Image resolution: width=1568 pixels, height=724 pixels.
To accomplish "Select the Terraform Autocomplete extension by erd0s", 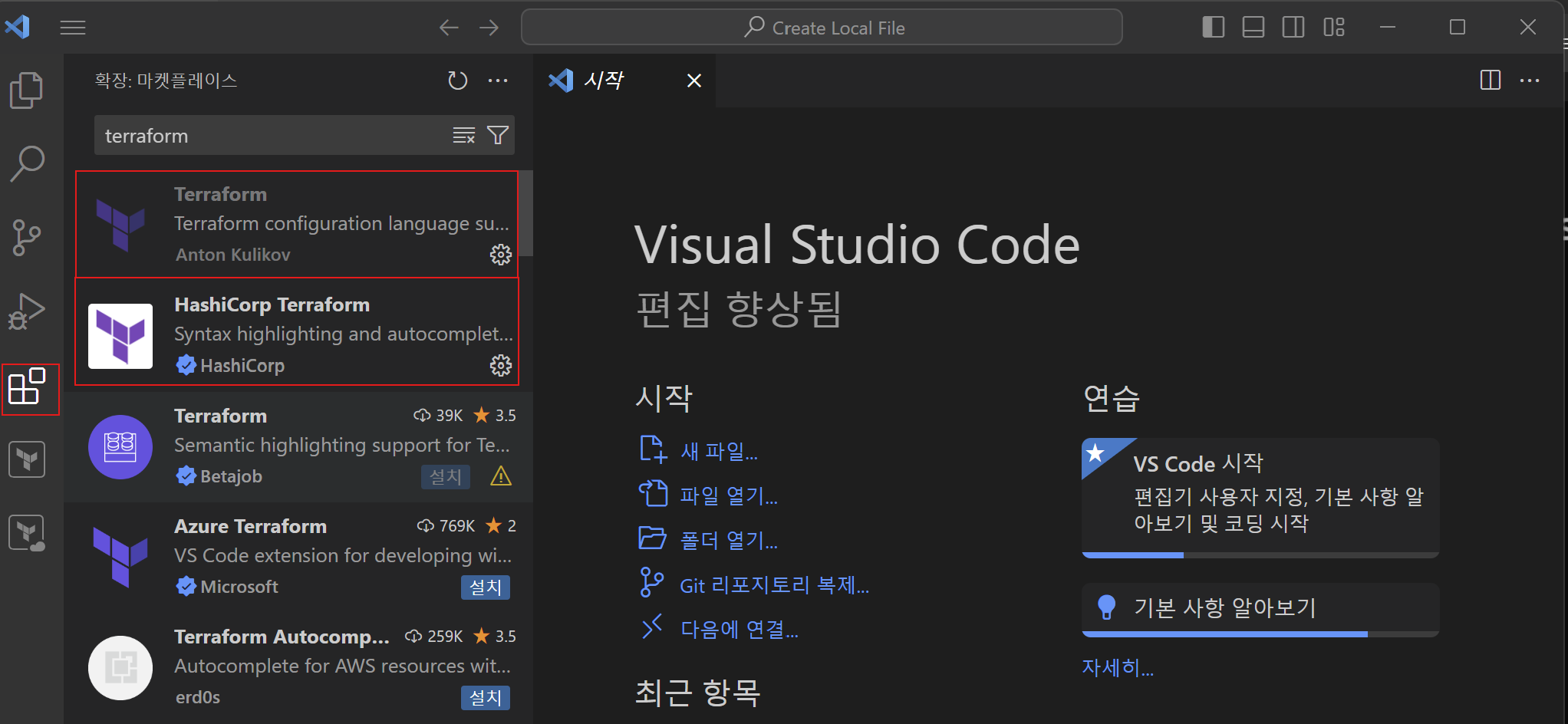I will tap(297, 667).
